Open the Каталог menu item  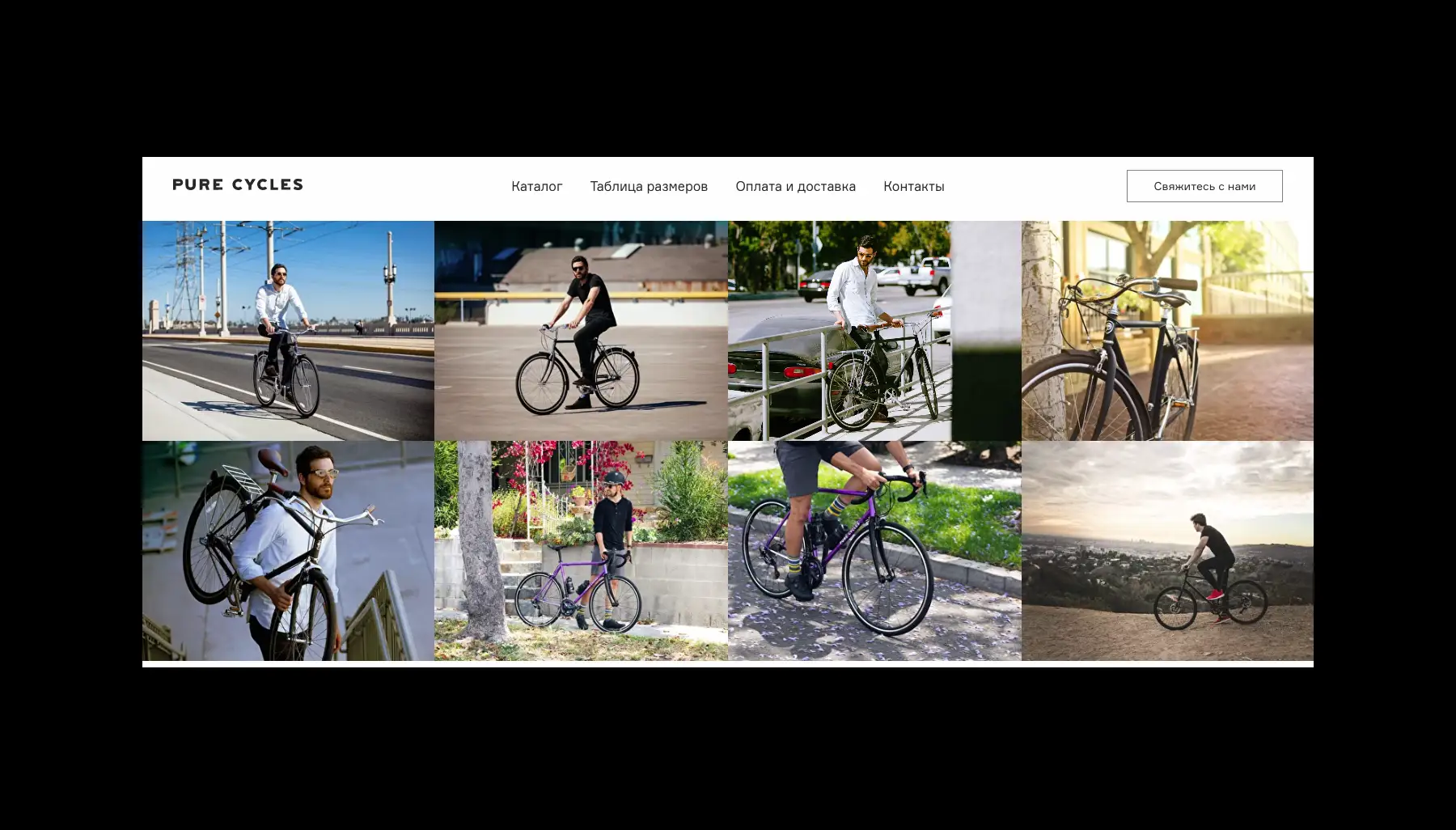pyautogui.click(x=536, y=186)
